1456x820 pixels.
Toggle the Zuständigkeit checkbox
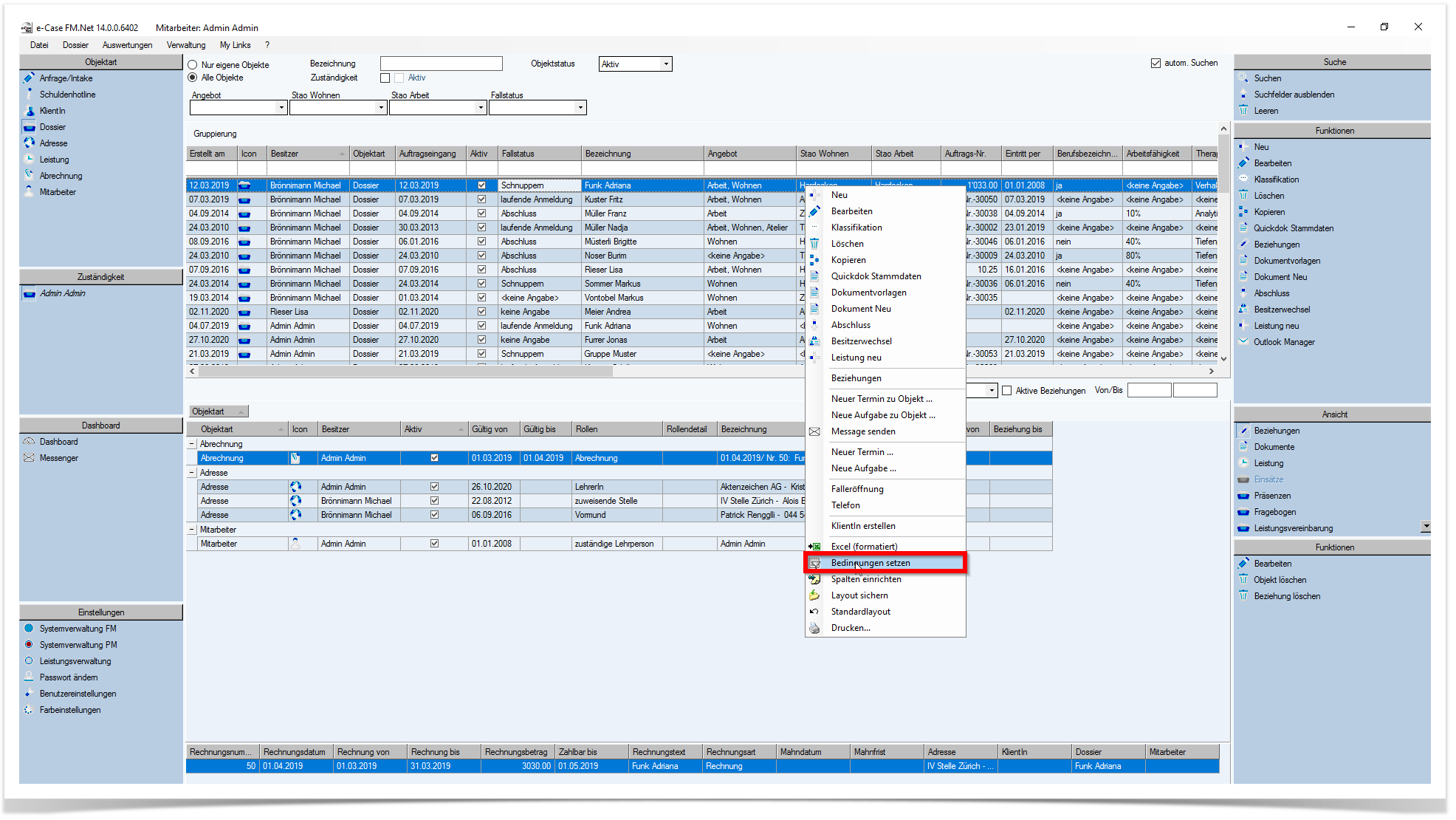(385, 78)
